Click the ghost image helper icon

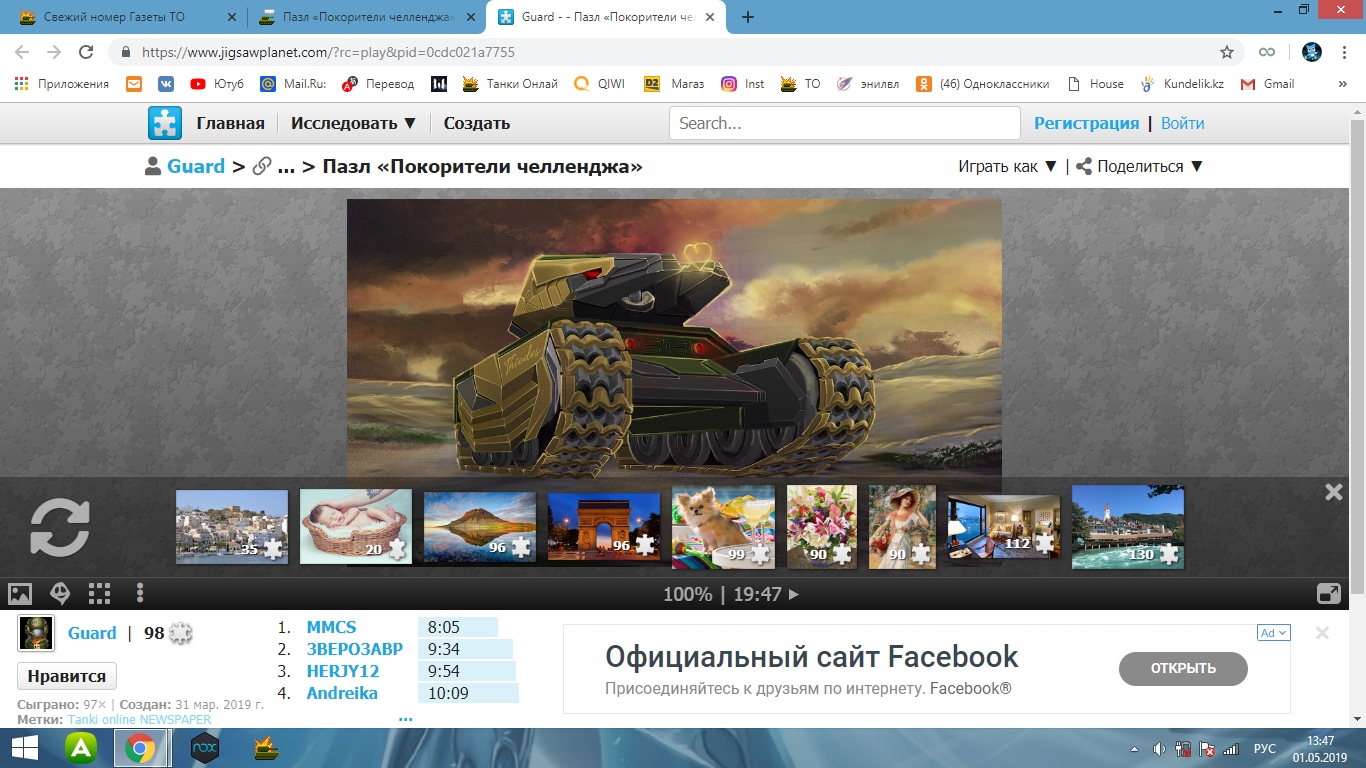pyautogui.click(x=60, y=593)
